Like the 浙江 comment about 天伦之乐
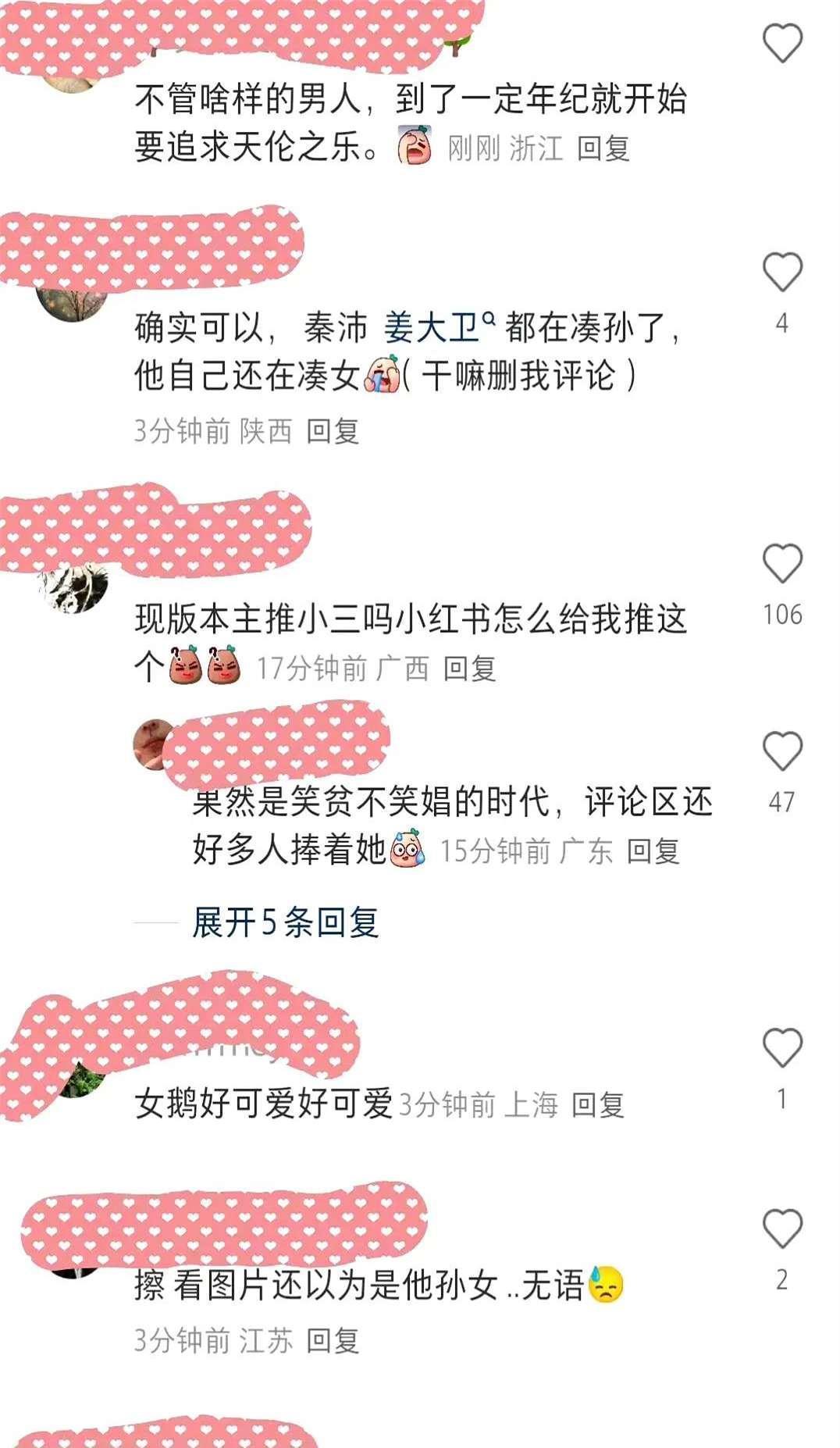840x1448 pixels. pyautogui.click(x=782, y=43)
